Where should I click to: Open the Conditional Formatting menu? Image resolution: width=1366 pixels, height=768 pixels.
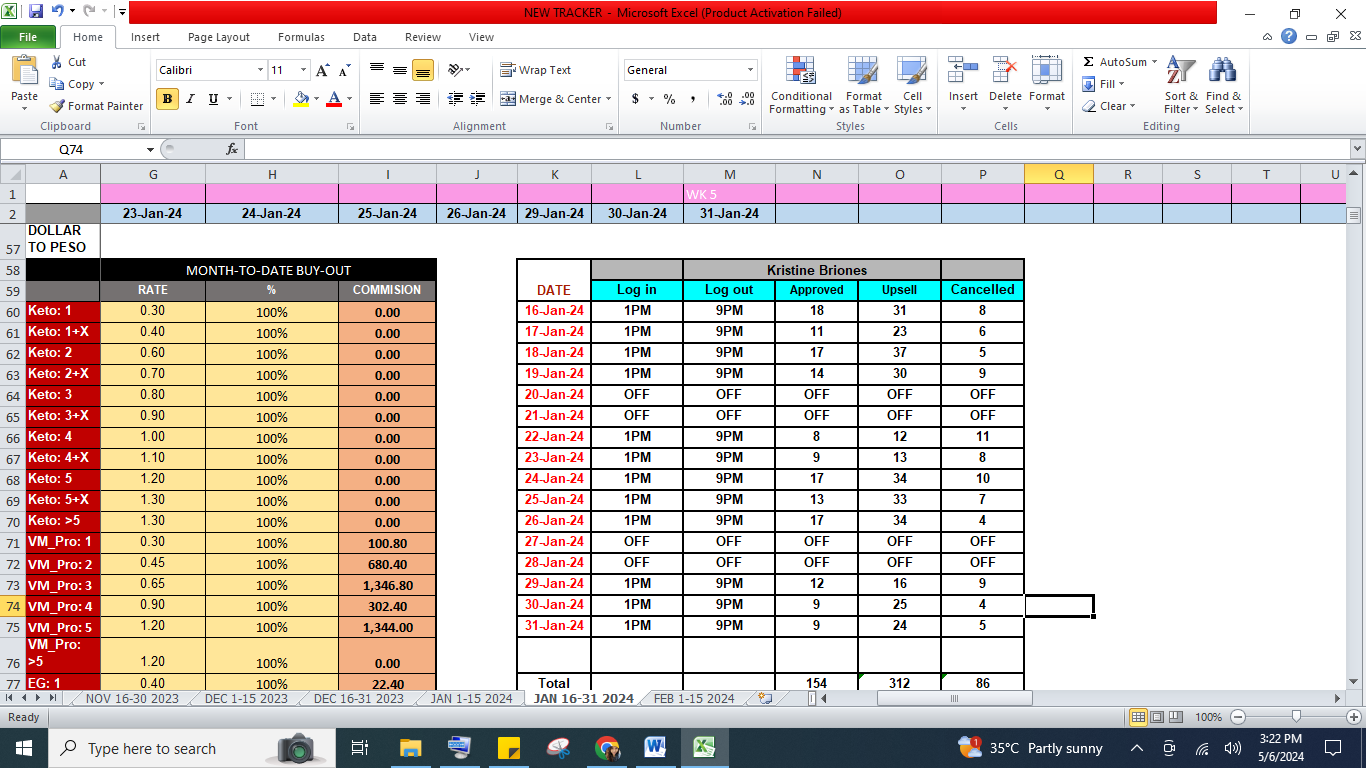tap(800, 85)
